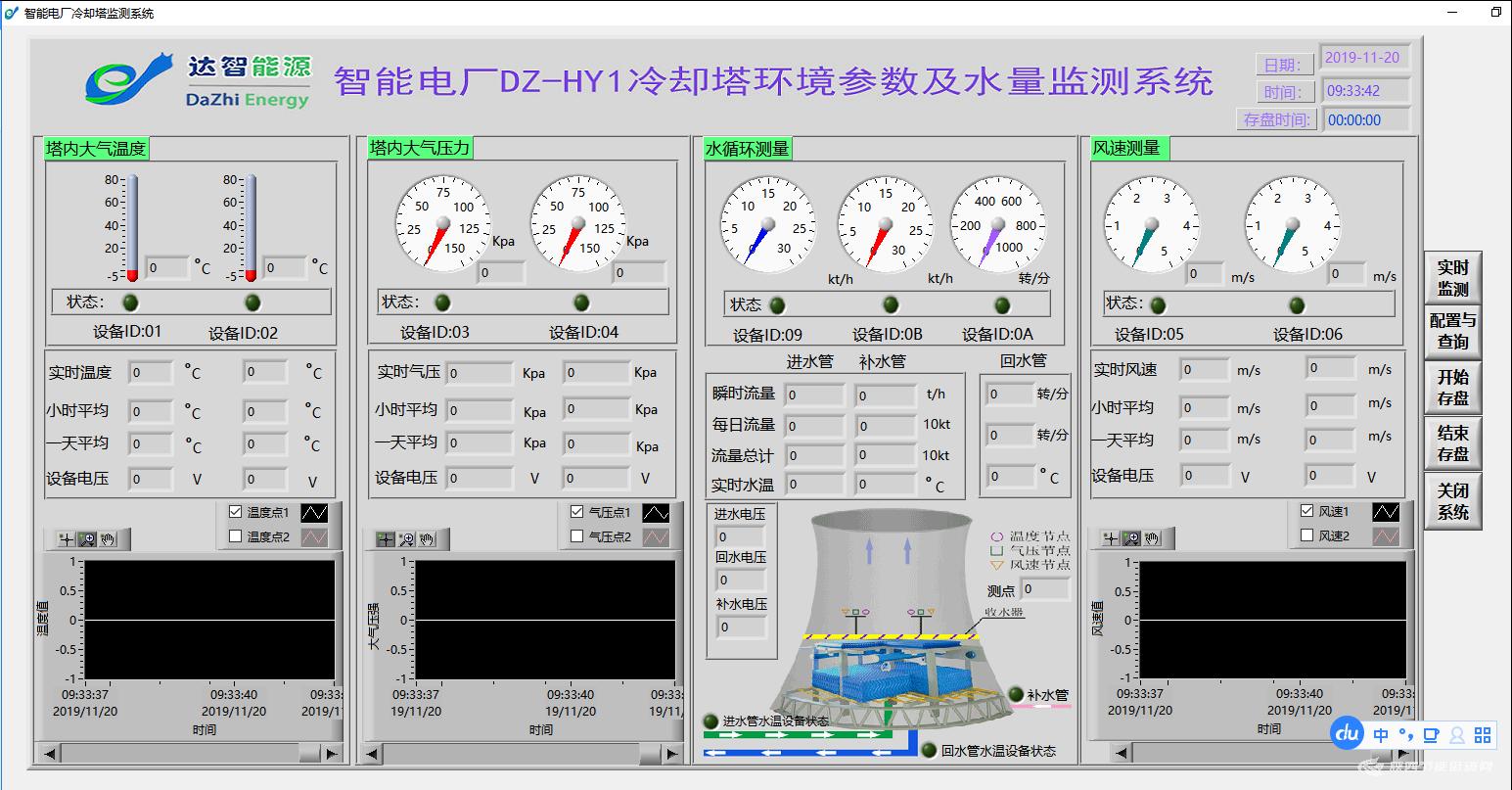
Task: Enable the 风速2 plot checkbox
Action: [x=1306, y=535]
